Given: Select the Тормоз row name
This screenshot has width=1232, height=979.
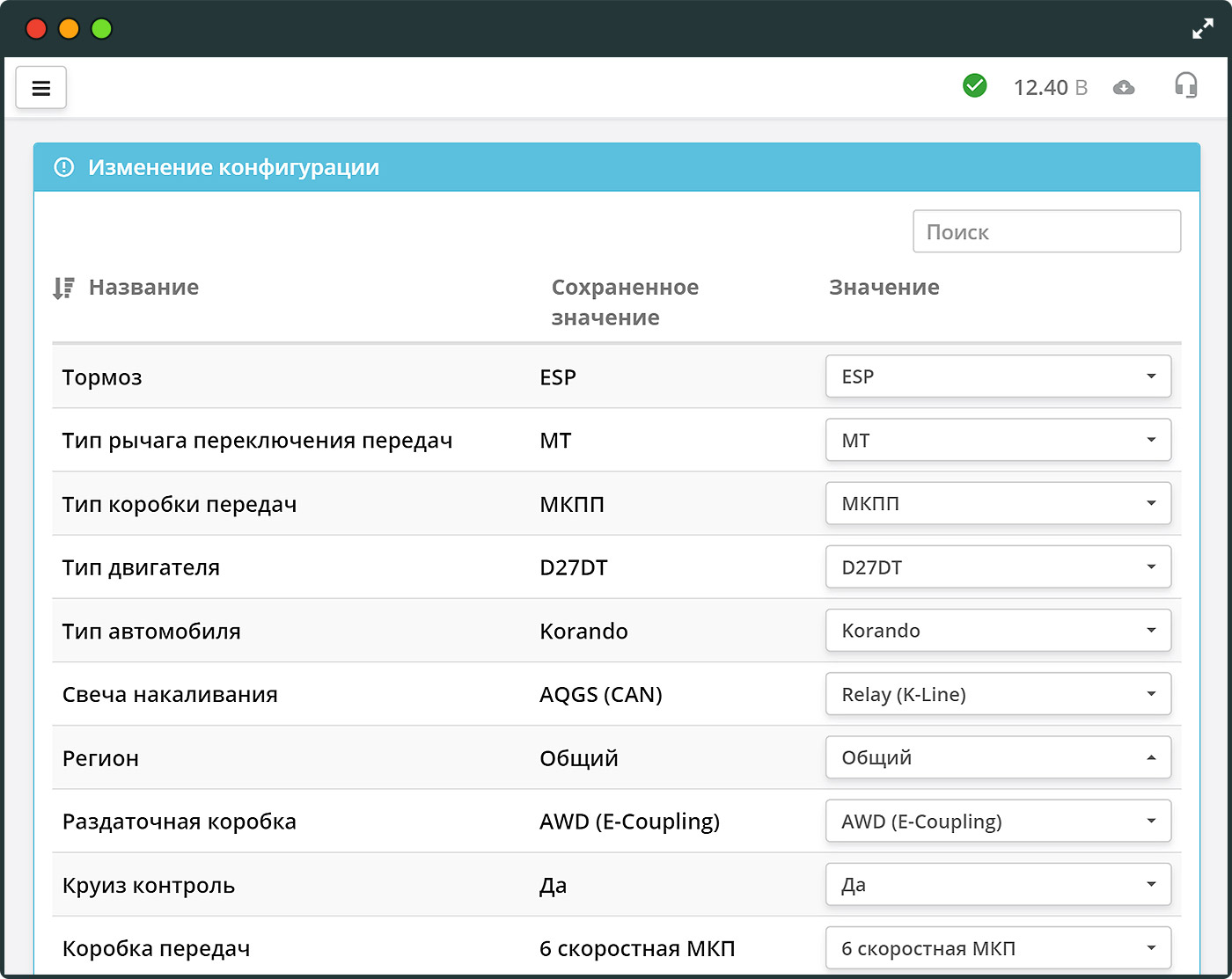Looking at the screenshot, I should click(102, 377).
